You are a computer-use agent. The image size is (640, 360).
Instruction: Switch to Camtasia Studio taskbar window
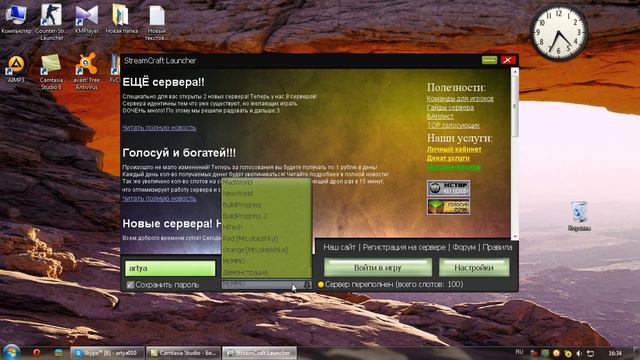[183, 353]
